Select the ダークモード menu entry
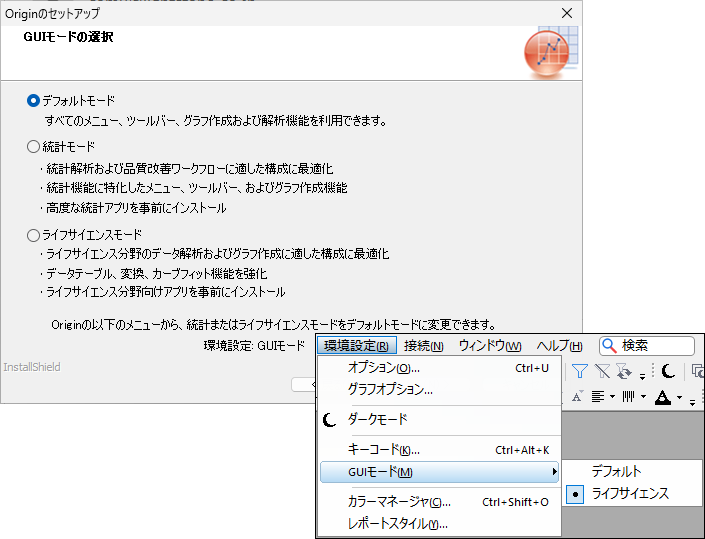 coord(440,420)
